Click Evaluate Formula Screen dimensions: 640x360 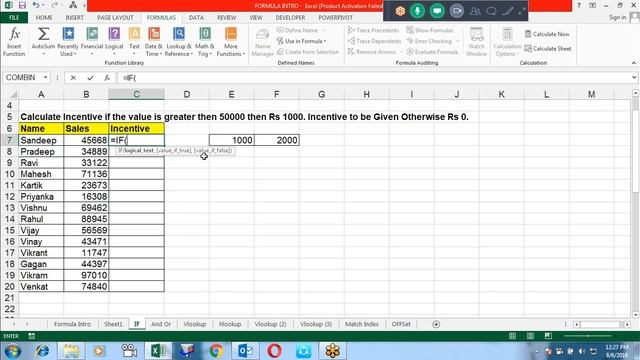pyautogui.click(x=432, y=52)
